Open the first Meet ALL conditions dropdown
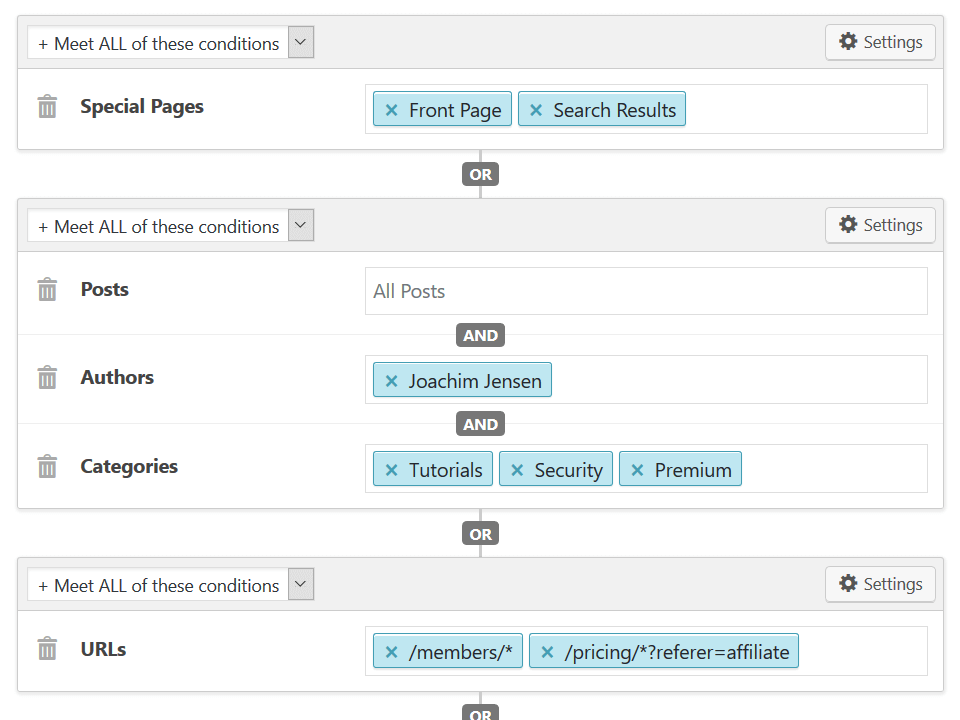Screen dimensions: 960x720 pyautogui.click(x=300, y=42)
